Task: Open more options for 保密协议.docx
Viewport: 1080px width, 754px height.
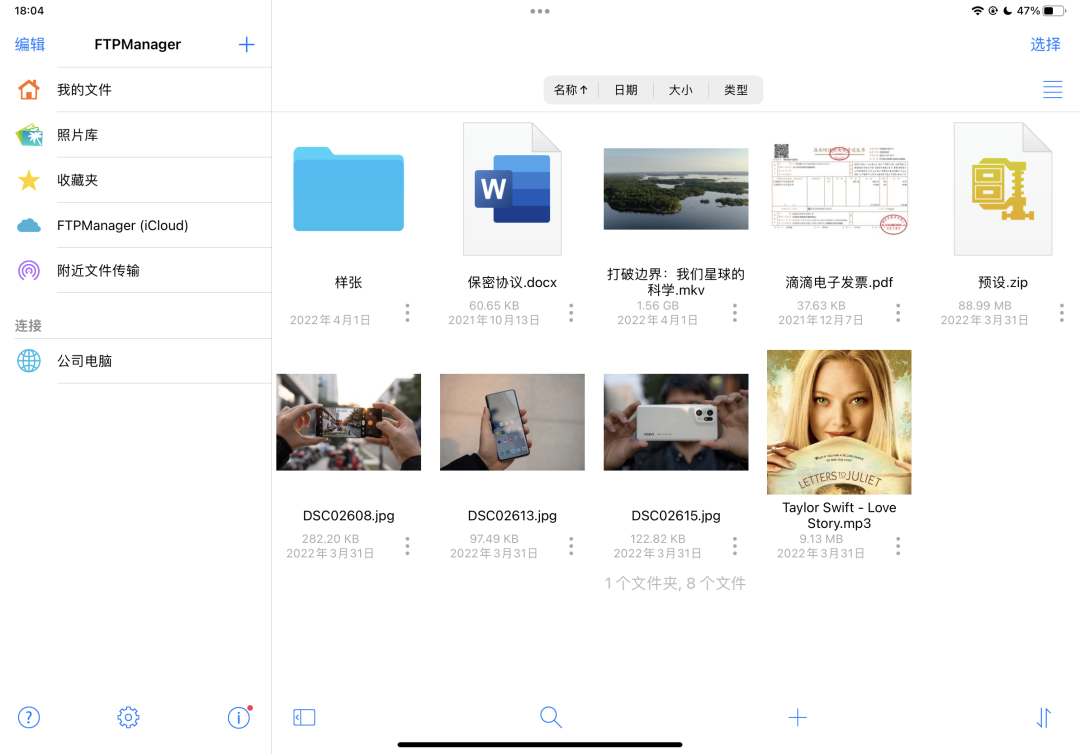Action: pos(571,313)
